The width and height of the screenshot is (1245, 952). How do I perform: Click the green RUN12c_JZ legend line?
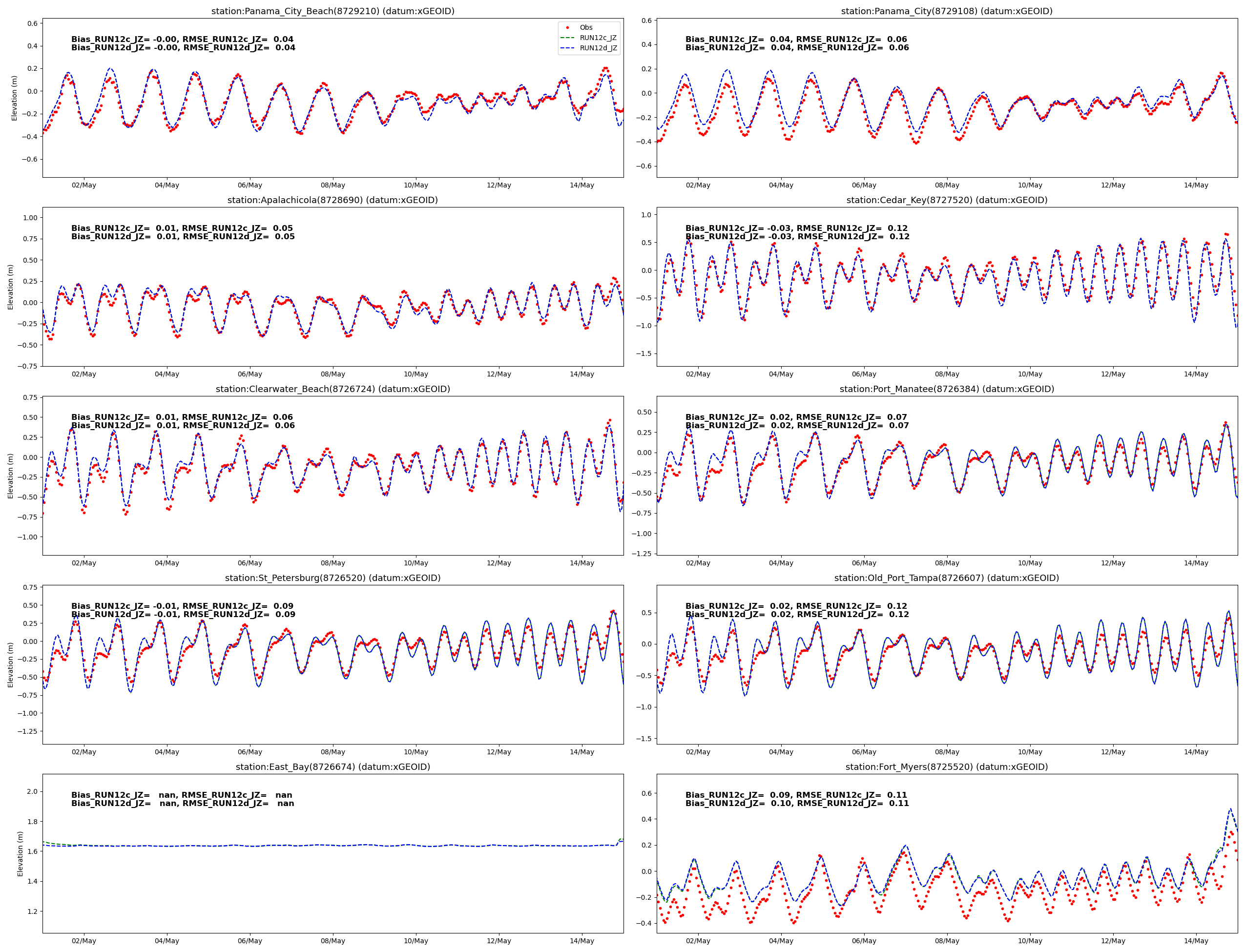pos(567,38)
